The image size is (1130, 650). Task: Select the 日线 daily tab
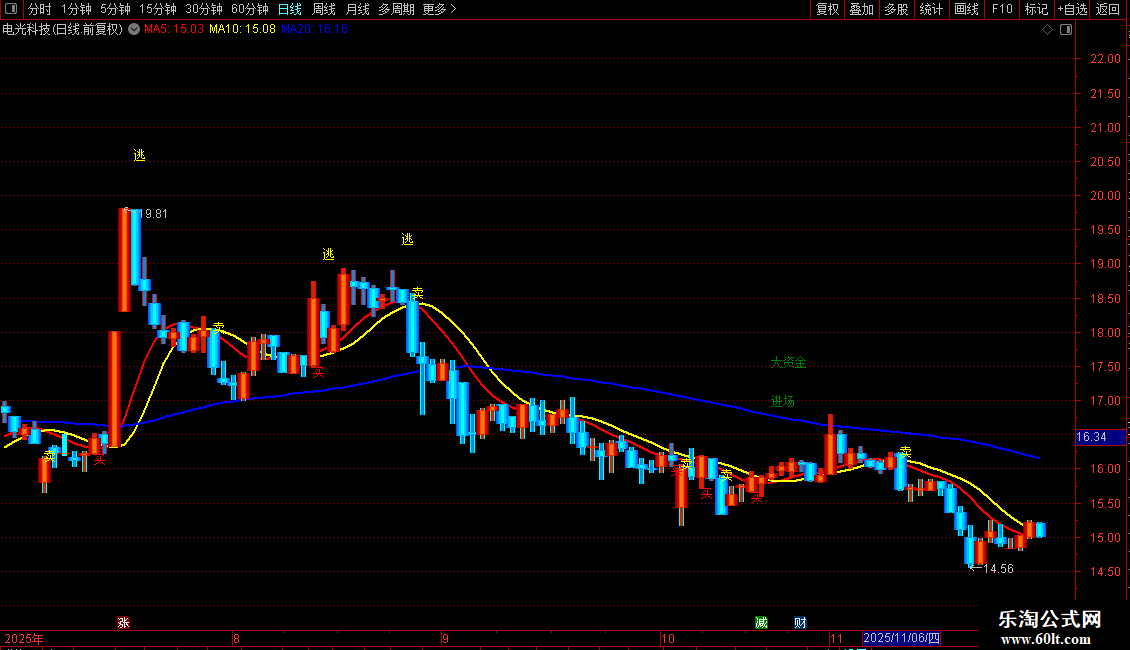(x=290, y=9)
